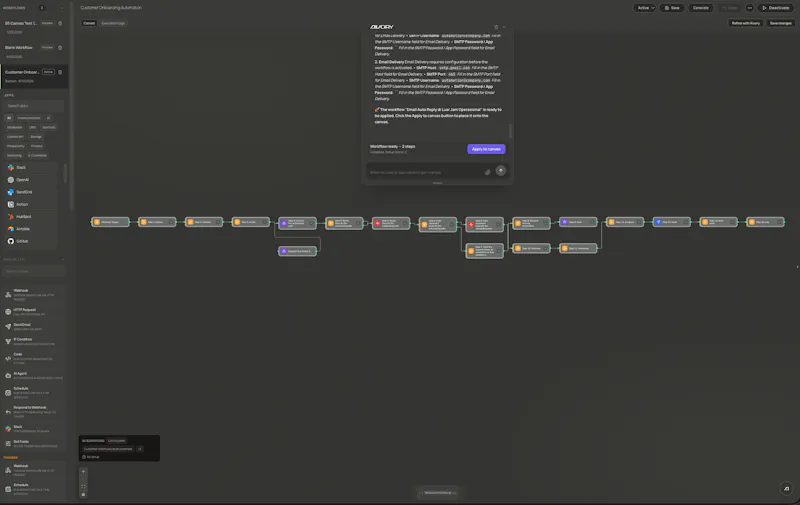Select the GitHub app
800x505 pixels.
[x=31, y=241]
